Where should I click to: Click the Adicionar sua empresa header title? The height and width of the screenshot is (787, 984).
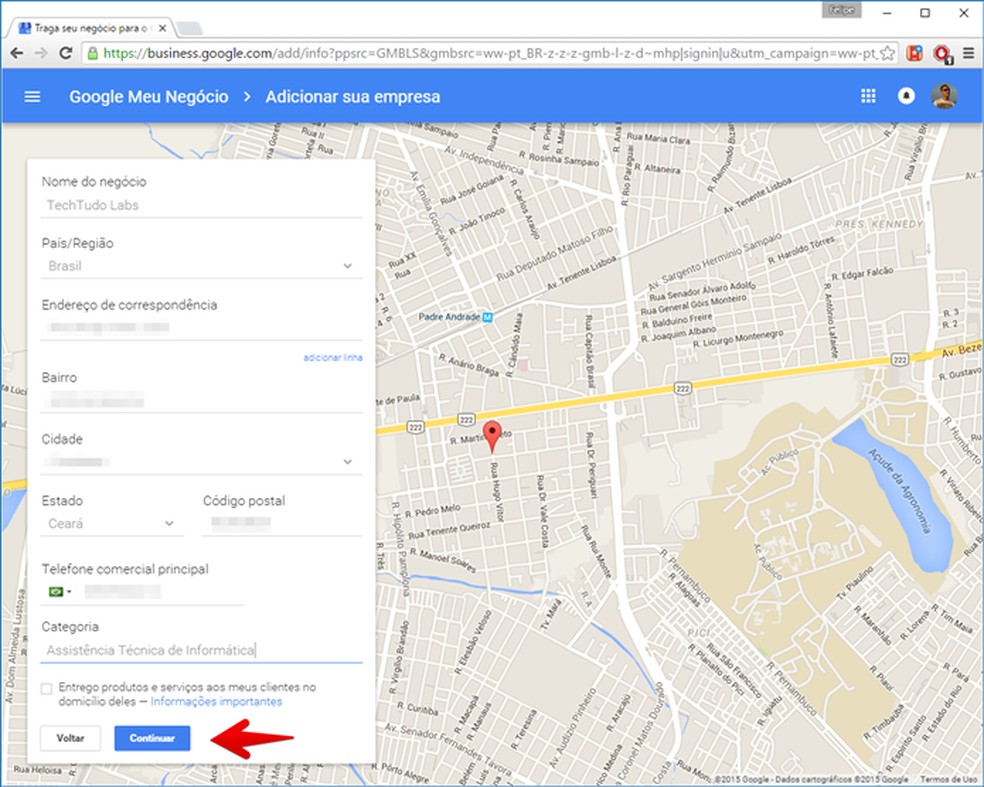point(353,97)
